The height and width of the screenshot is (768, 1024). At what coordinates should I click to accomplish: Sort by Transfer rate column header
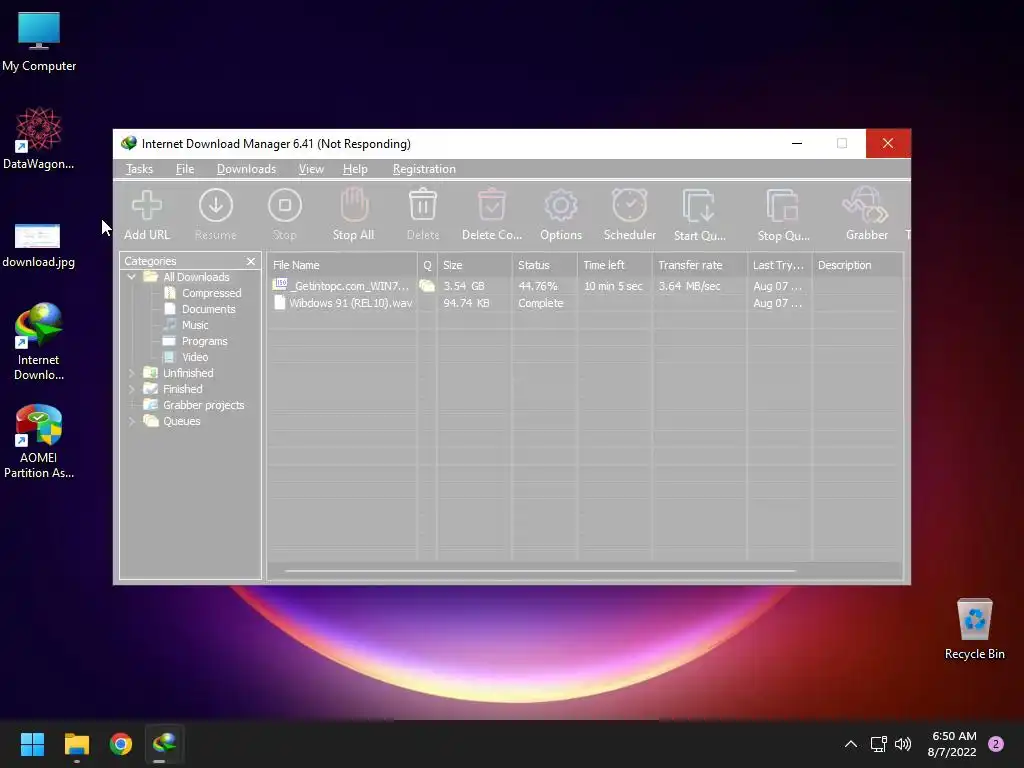[699, 265]
